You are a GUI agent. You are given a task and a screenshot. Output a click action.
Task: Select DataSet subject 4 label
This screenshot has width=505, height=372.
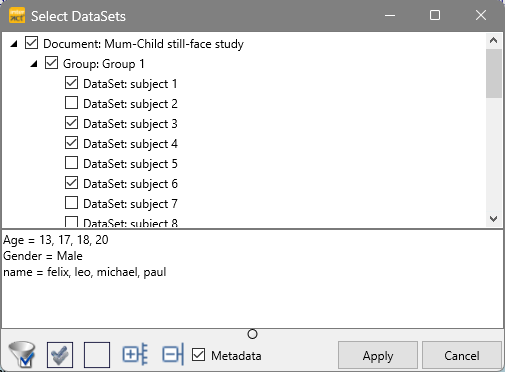point(130,144)
